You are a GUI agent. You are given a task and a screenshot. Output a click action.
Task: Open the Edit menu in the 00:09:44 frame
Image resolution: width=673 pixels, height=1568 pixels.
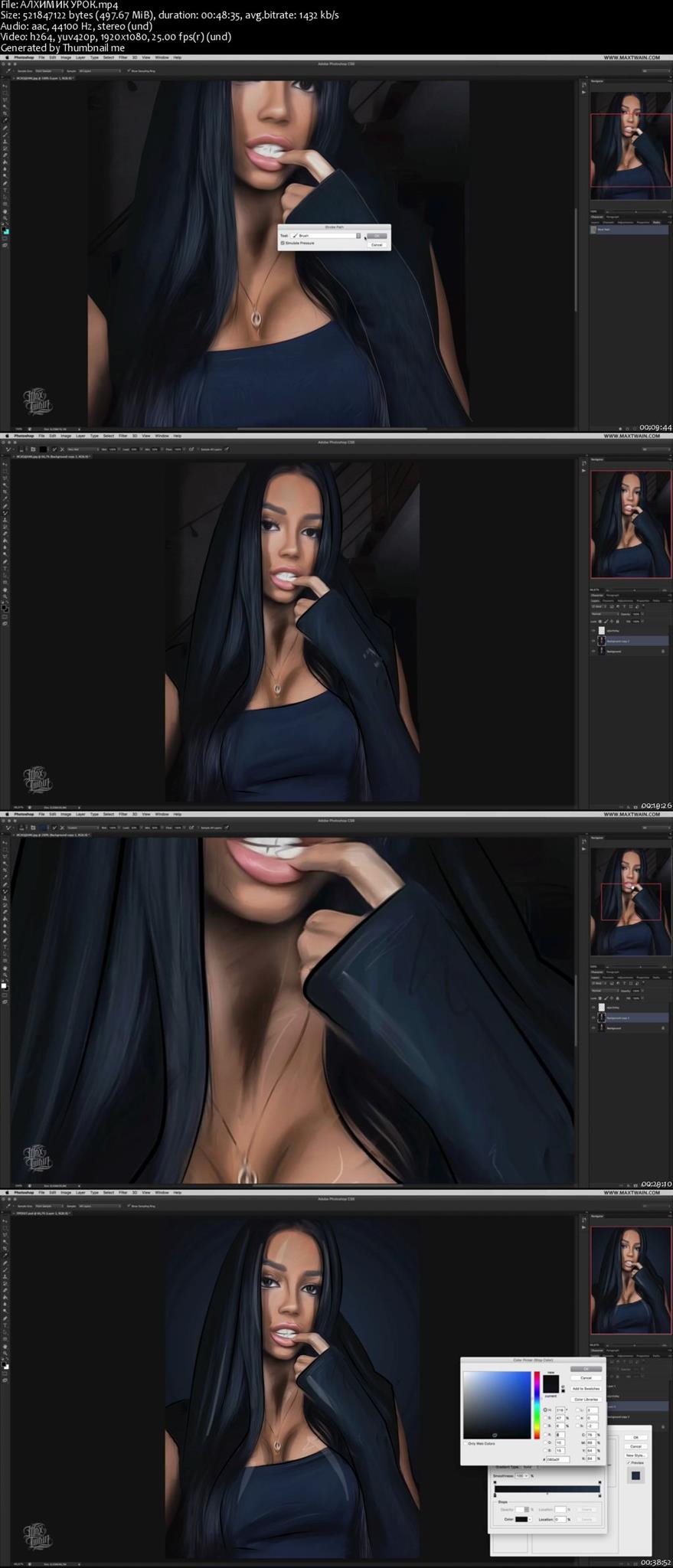click(52, 57)
